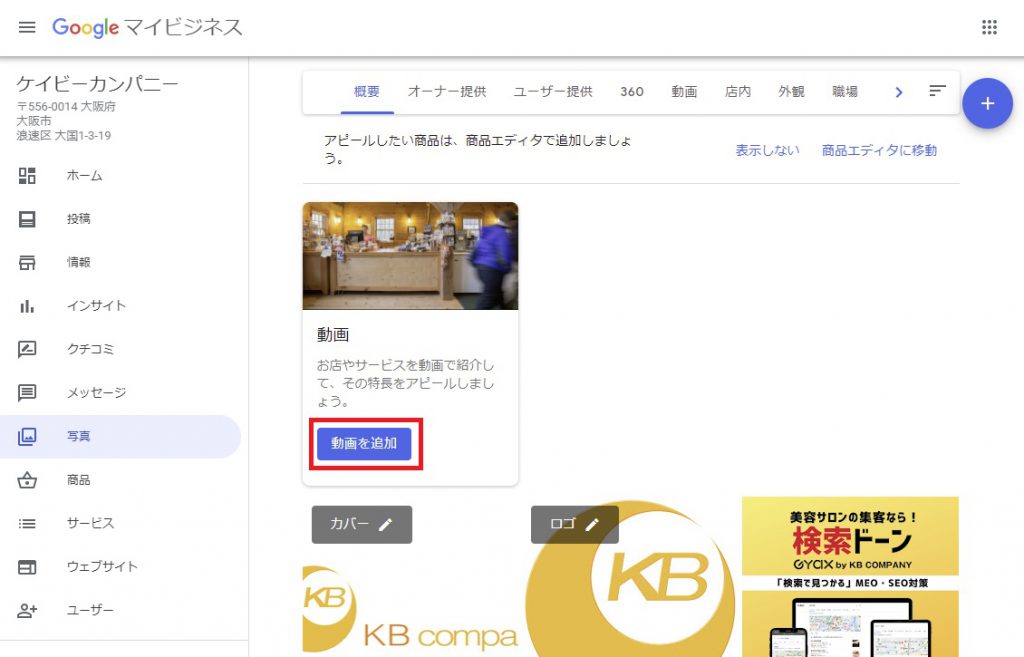Click the business name ケイビーカンパニー
Screen dimensions: 1024x657
click(x=97, y=84)
